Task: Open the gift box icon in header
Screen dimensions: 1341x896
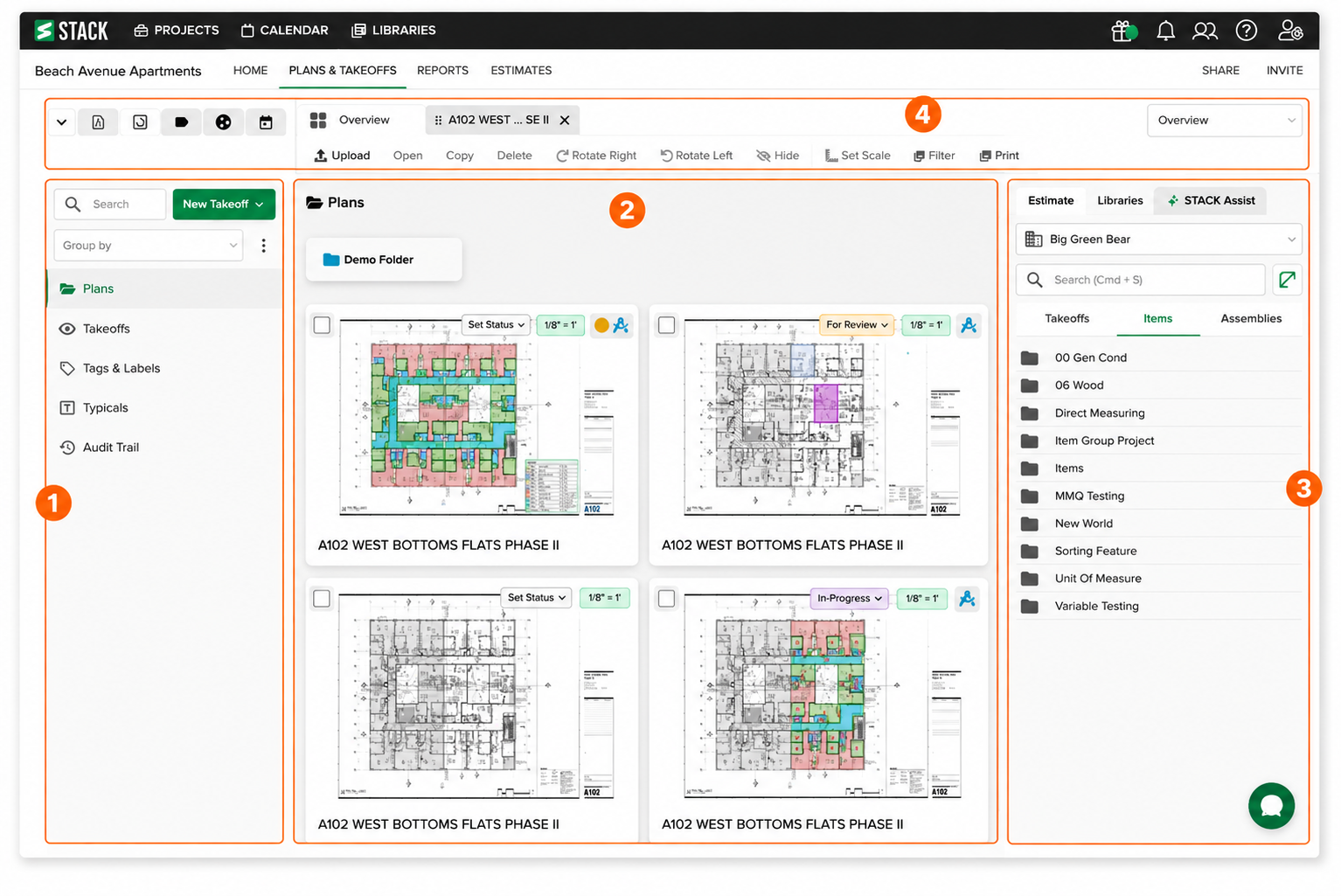Action: [x=1122, y=31]
